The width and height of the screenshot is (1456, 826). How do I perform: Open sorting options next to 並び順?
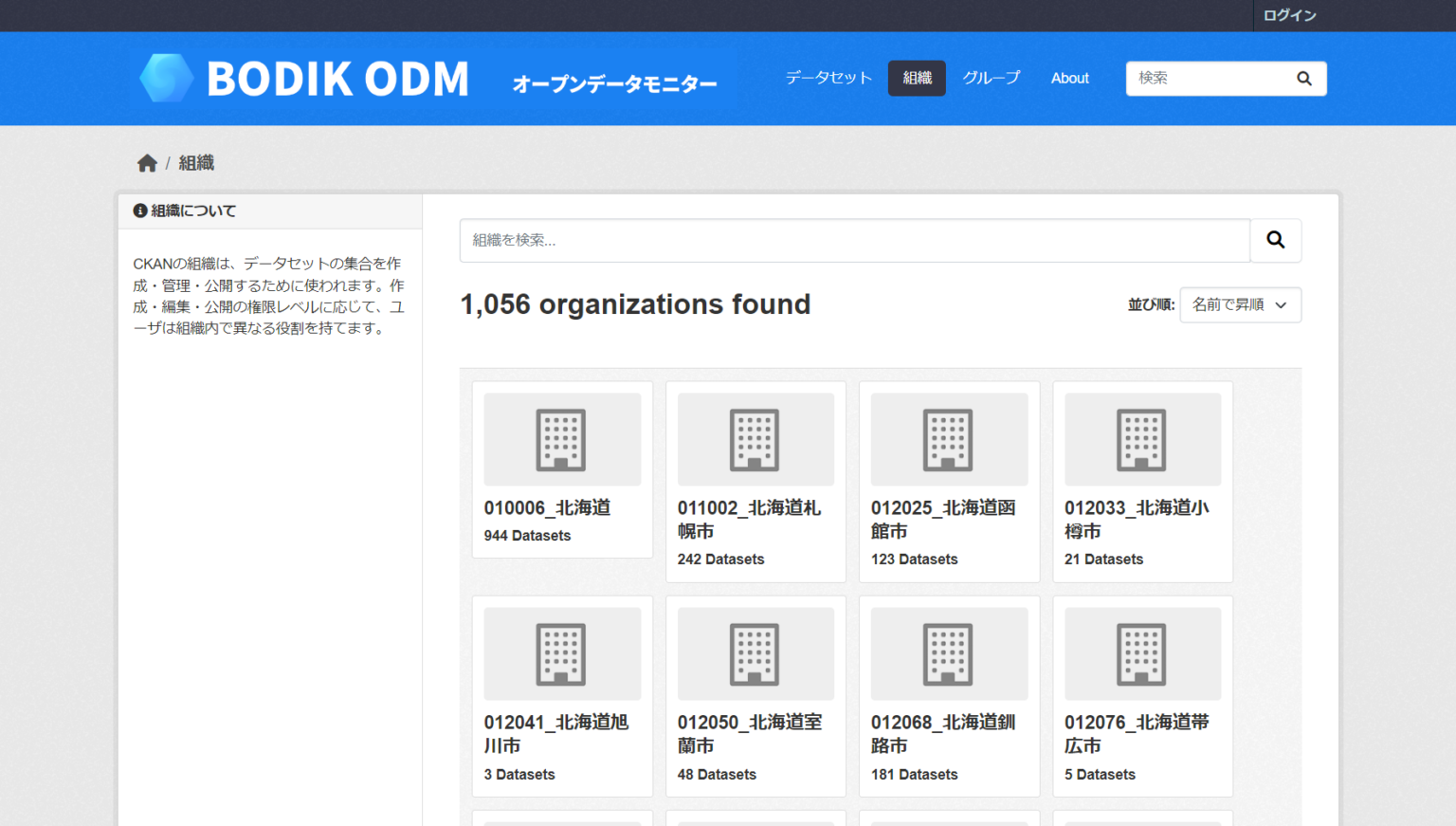point(1240,304)
